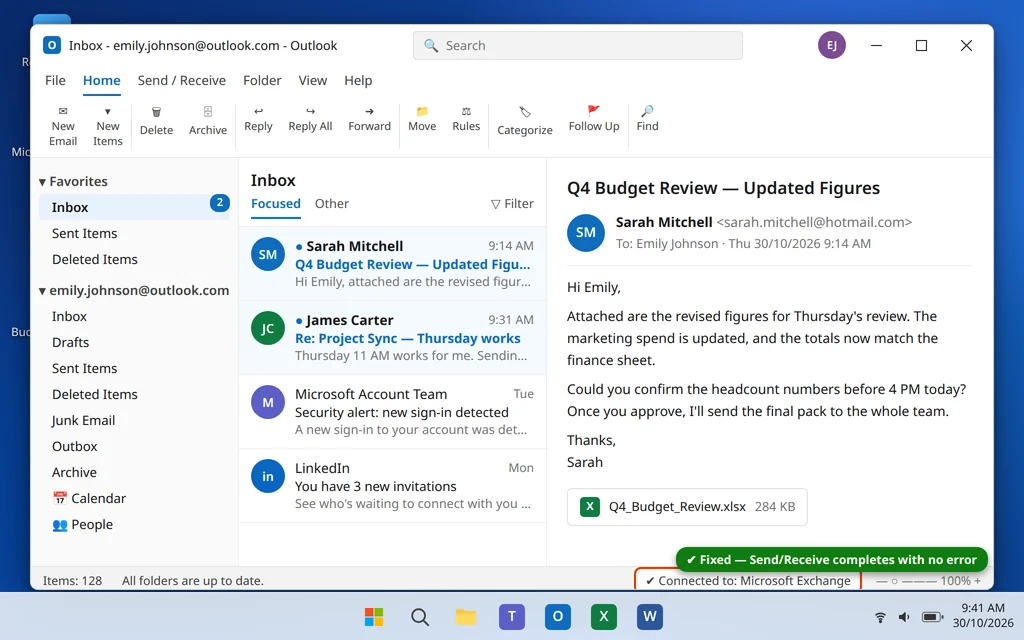Screen dimensions: 1024x640
Task: Zoom in using the plus sign
Action: 978,581
